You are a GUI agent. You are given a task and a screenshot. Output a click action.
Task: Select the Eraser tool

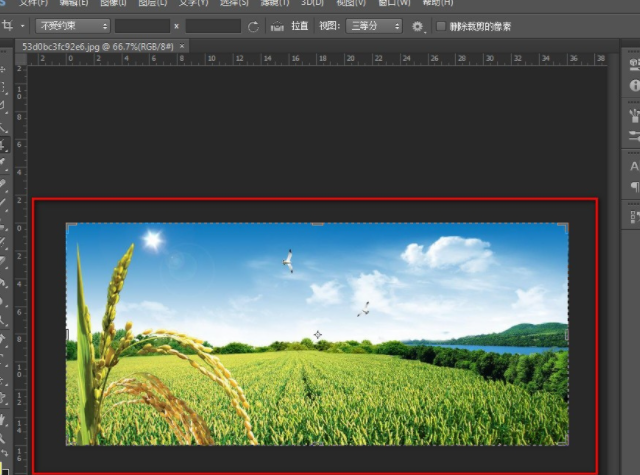[x=3, y=261]
